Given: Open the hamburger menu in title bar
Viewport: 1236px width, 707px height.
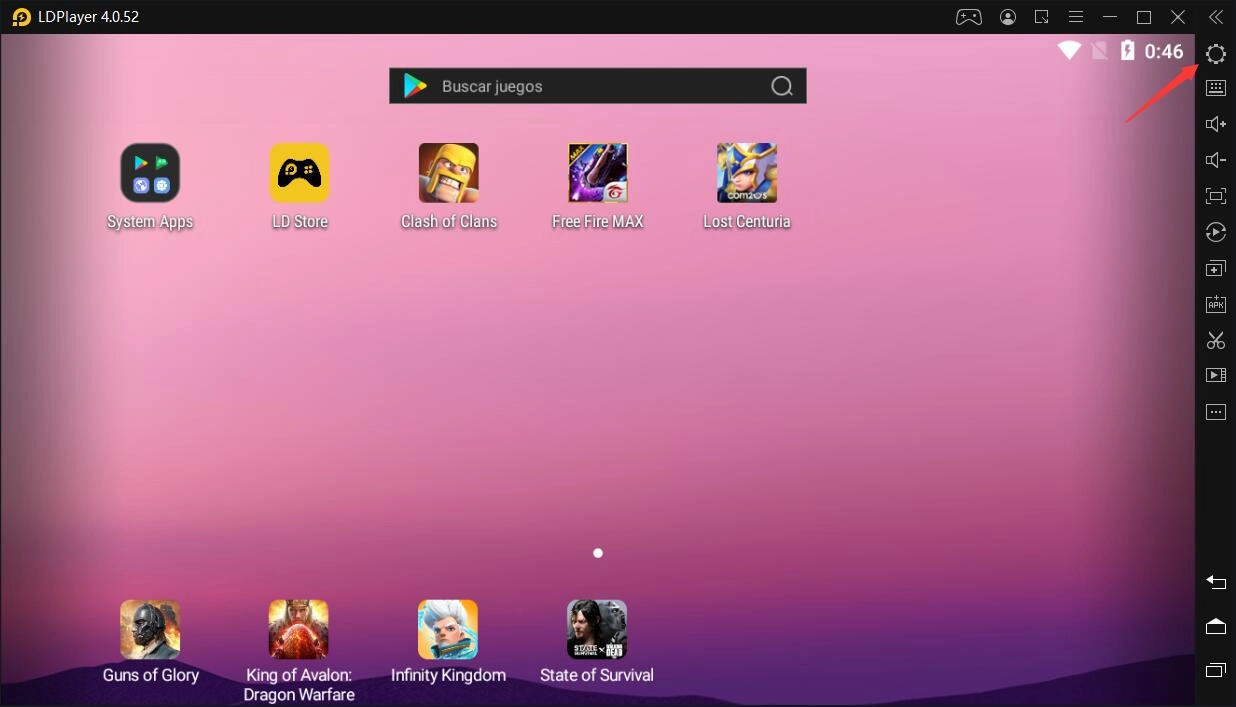Looking at the screenshot, I should pos(1076,17).
